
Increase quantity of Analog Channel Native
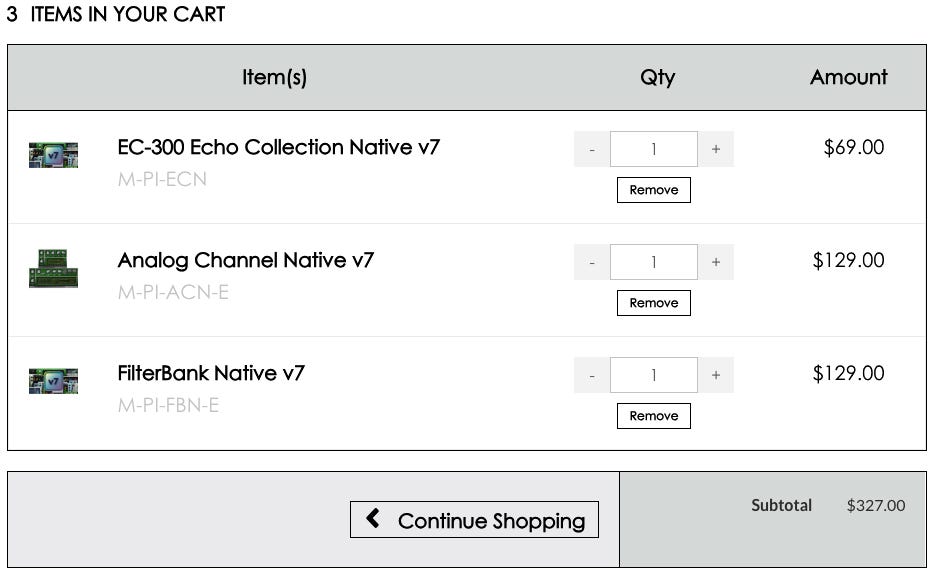716,262
